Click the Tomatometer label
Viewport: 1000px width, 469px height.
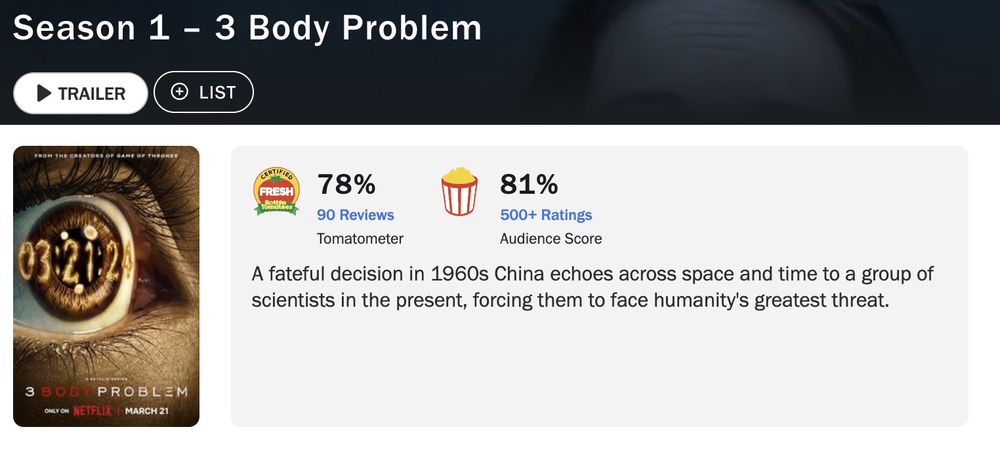pos(360,239)
